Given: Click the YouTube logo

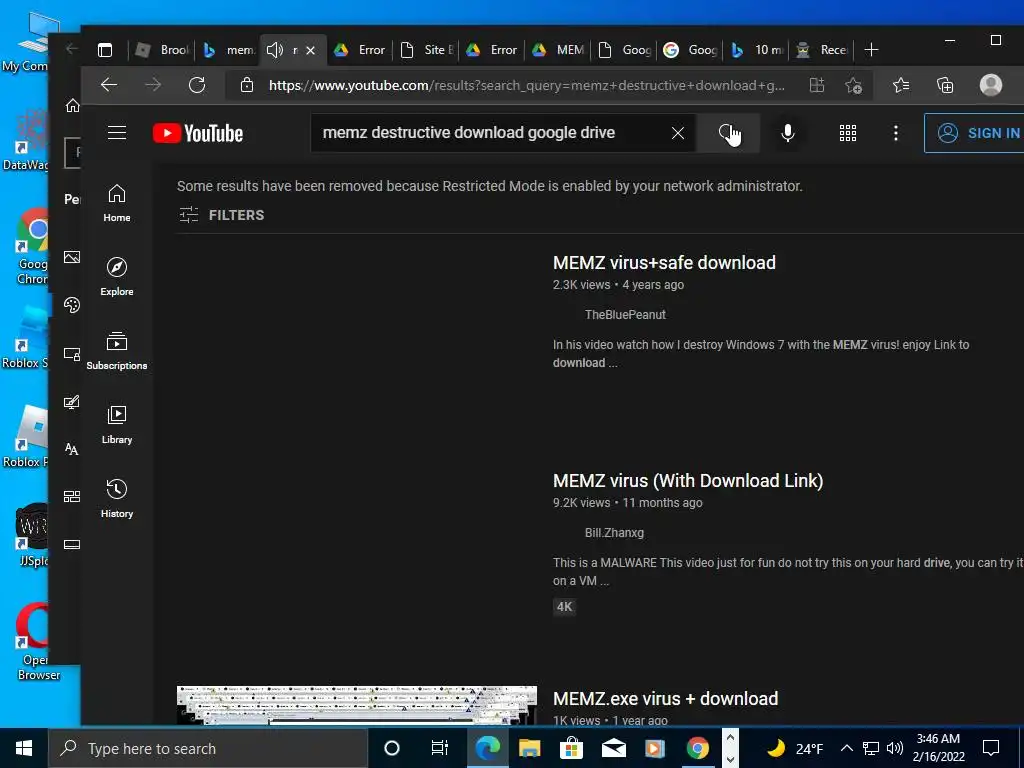Looking at the screenshot, I should [198, 133].
